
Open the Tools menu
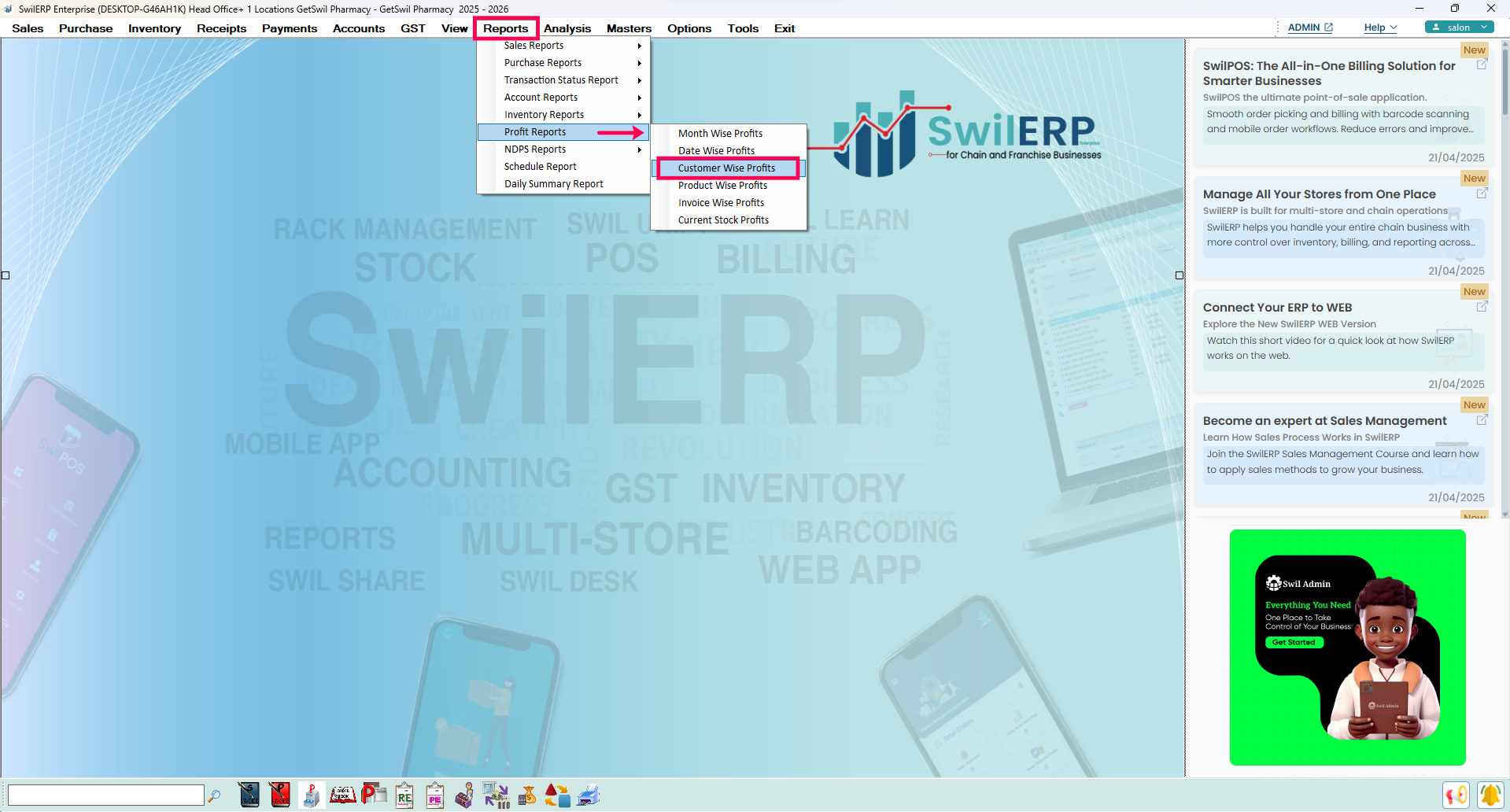743,28
